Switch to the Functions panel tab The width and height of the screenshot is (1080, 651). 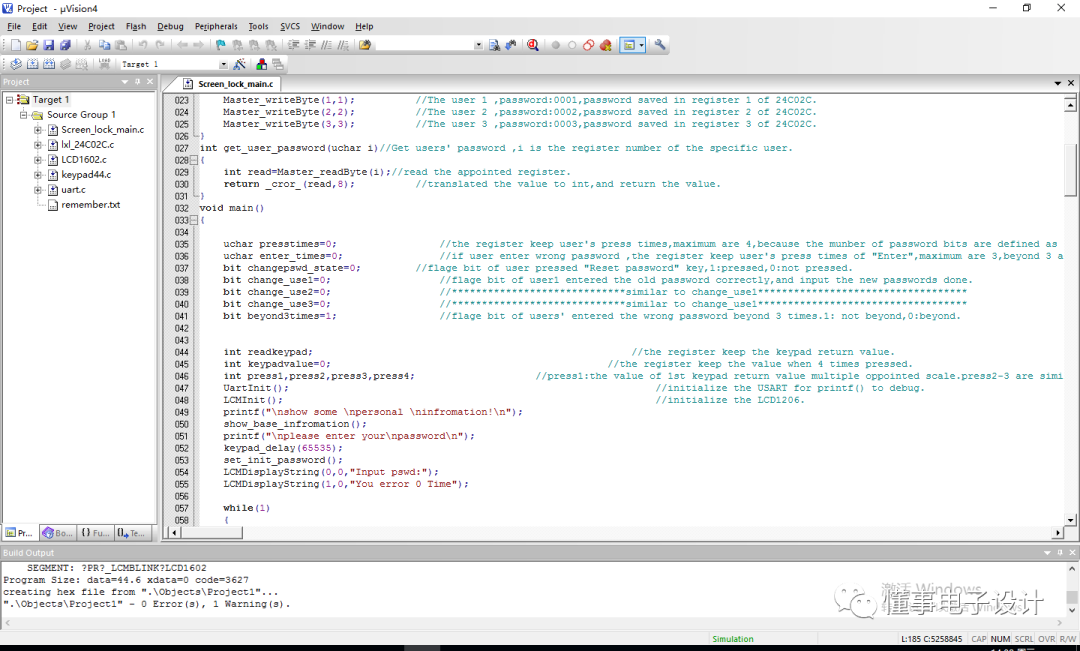[95, 533]
